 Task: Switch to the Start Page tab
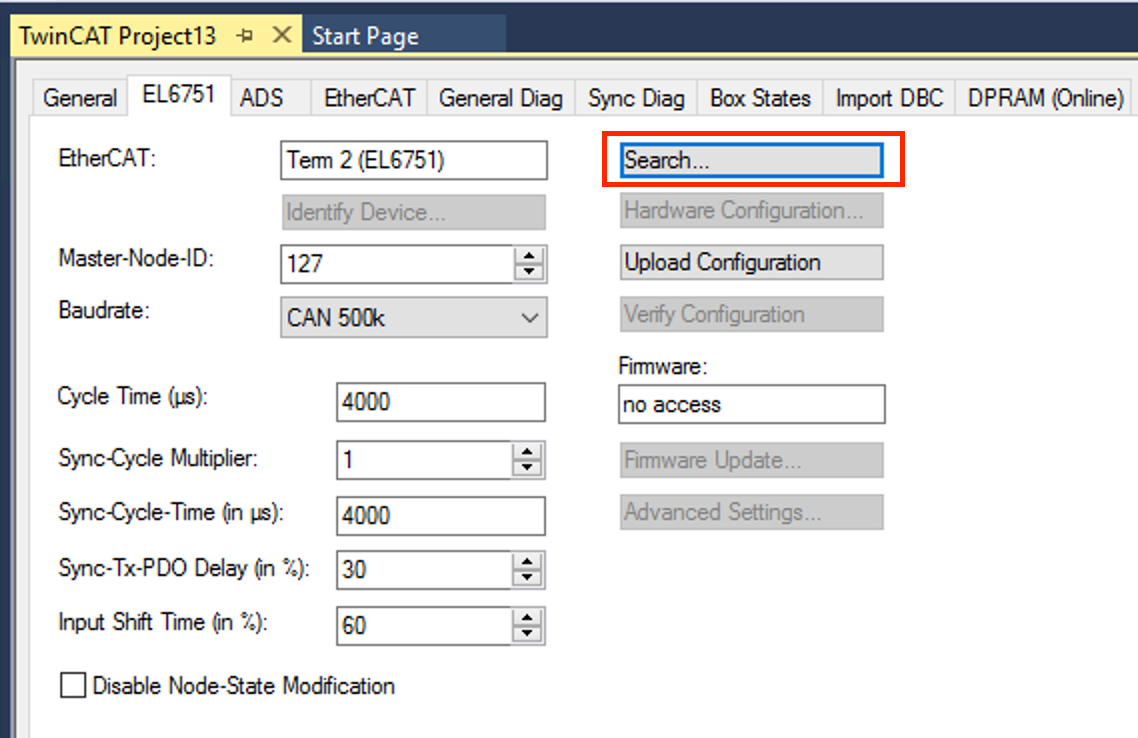tap(365, 37)
